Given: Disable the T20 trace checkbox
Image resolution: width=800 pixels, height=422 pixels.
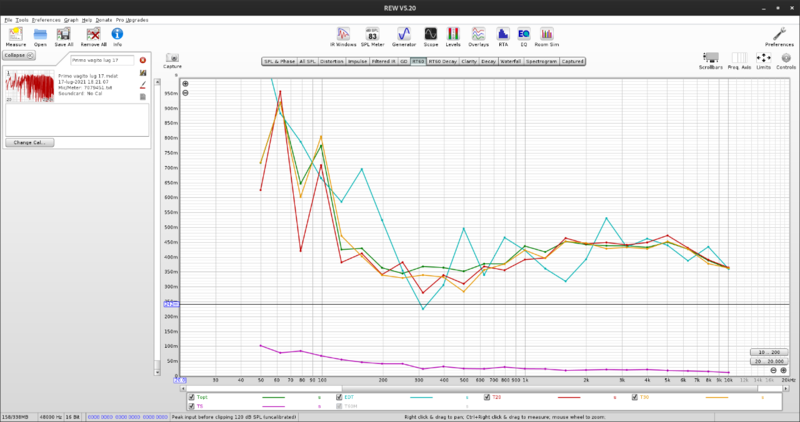Looking at the screenshot, I should 485,397.
